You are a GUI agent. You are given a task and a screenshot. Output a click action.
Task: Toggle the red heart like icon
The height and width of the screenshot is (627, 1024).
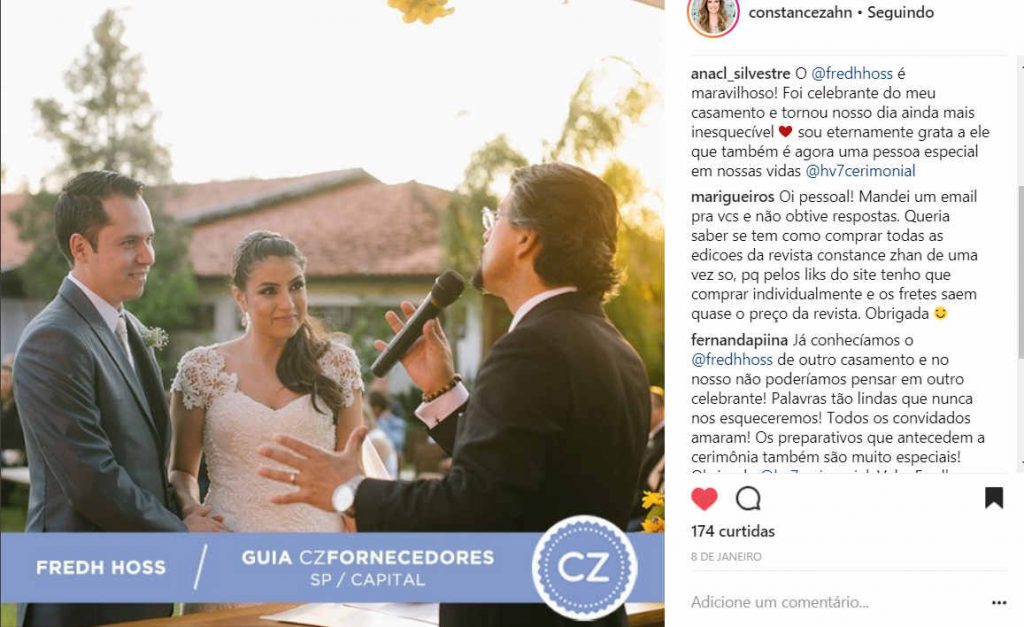point(704,498)
